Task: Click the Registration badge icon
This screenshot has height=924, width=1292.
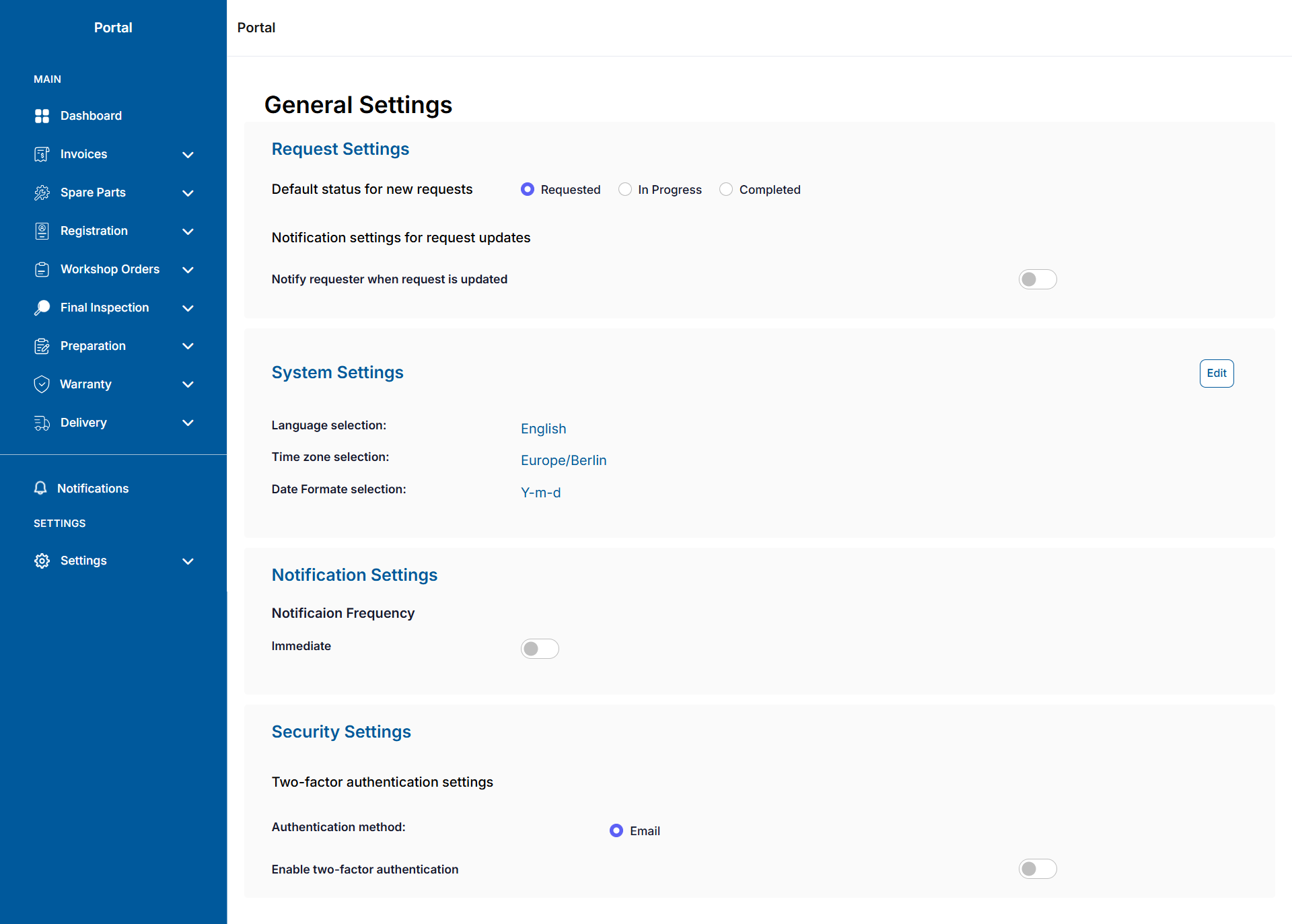Action: (x=42, y=231)
